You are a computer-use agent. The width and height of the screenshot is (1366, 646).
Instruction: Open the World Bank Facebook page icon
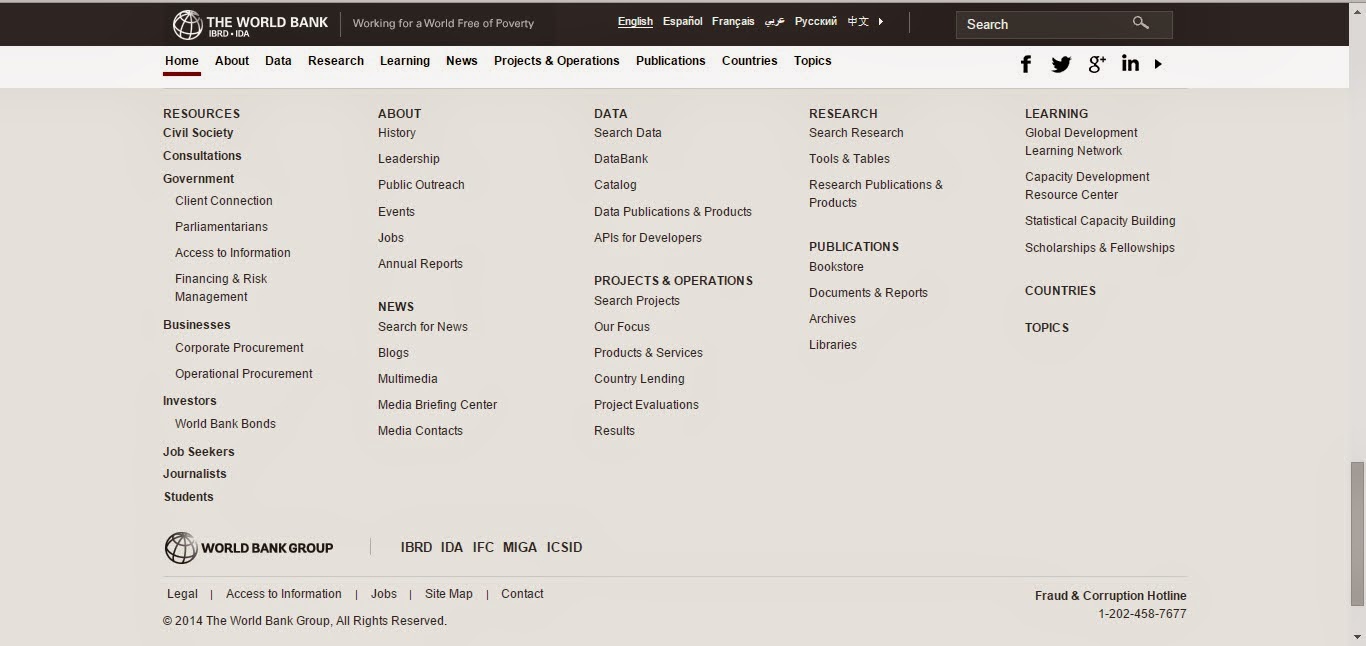1026,64
